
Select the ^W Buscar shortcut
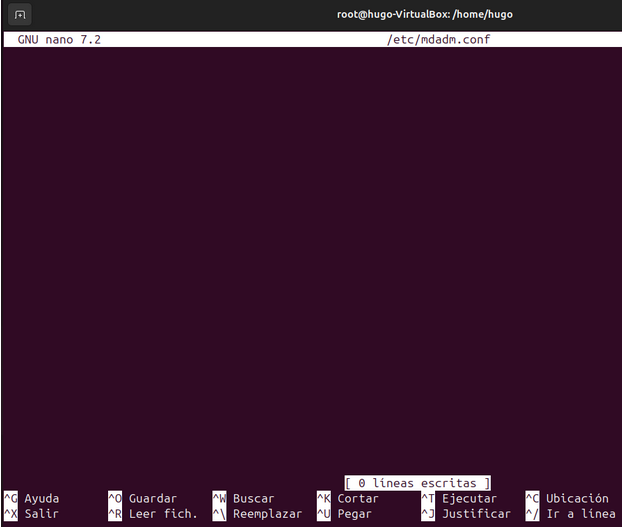click(243, 498)
